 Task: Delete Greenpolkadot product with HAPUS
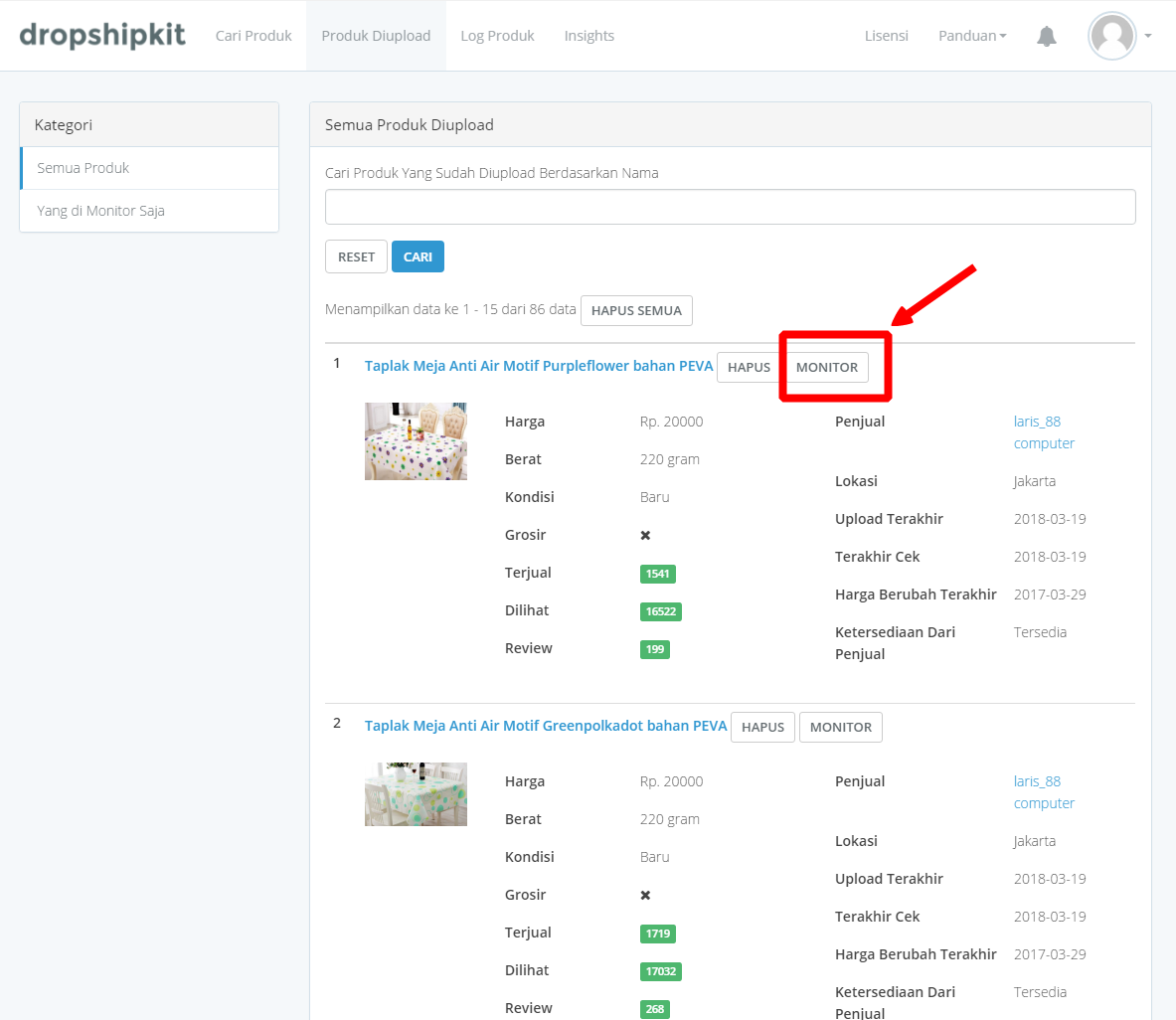[762, 728]
